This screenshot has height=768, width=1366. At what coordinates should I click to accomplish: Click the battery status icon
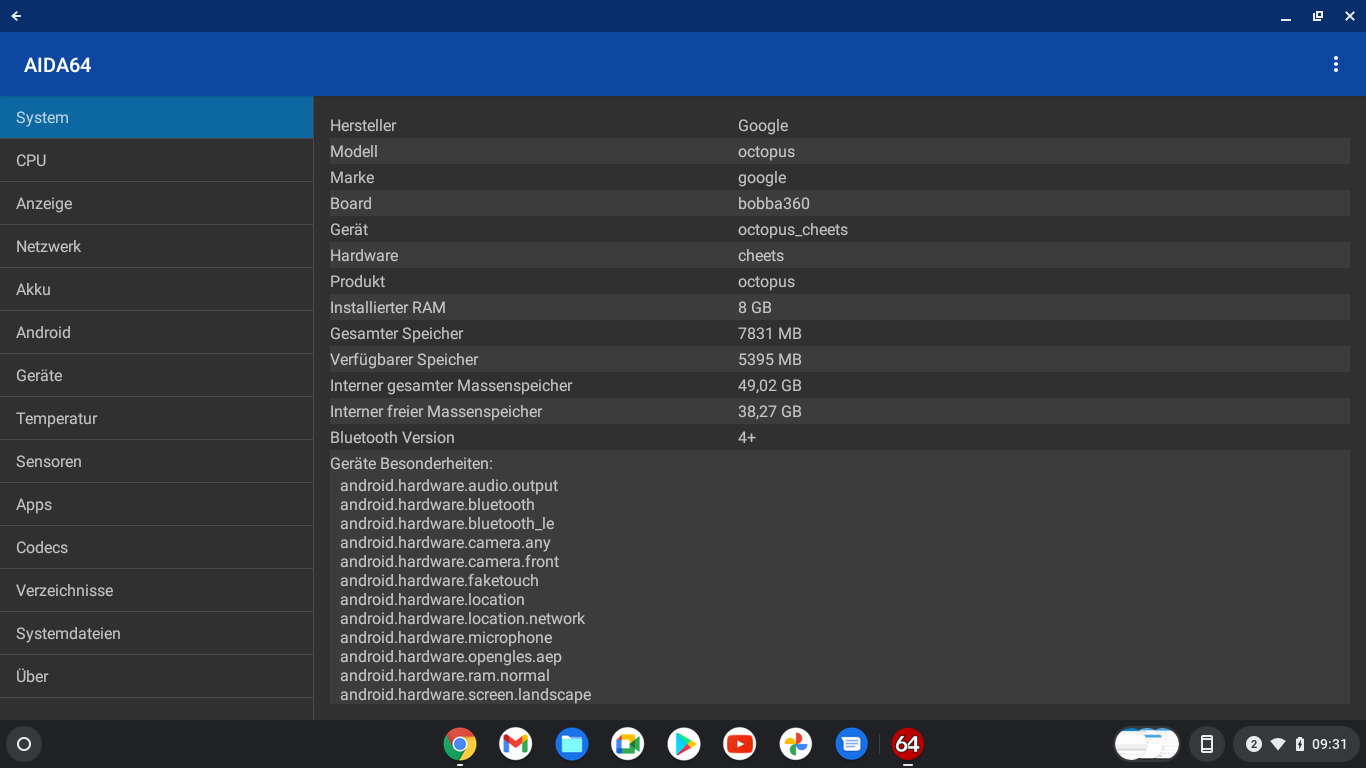click(x=1300, y=744)
